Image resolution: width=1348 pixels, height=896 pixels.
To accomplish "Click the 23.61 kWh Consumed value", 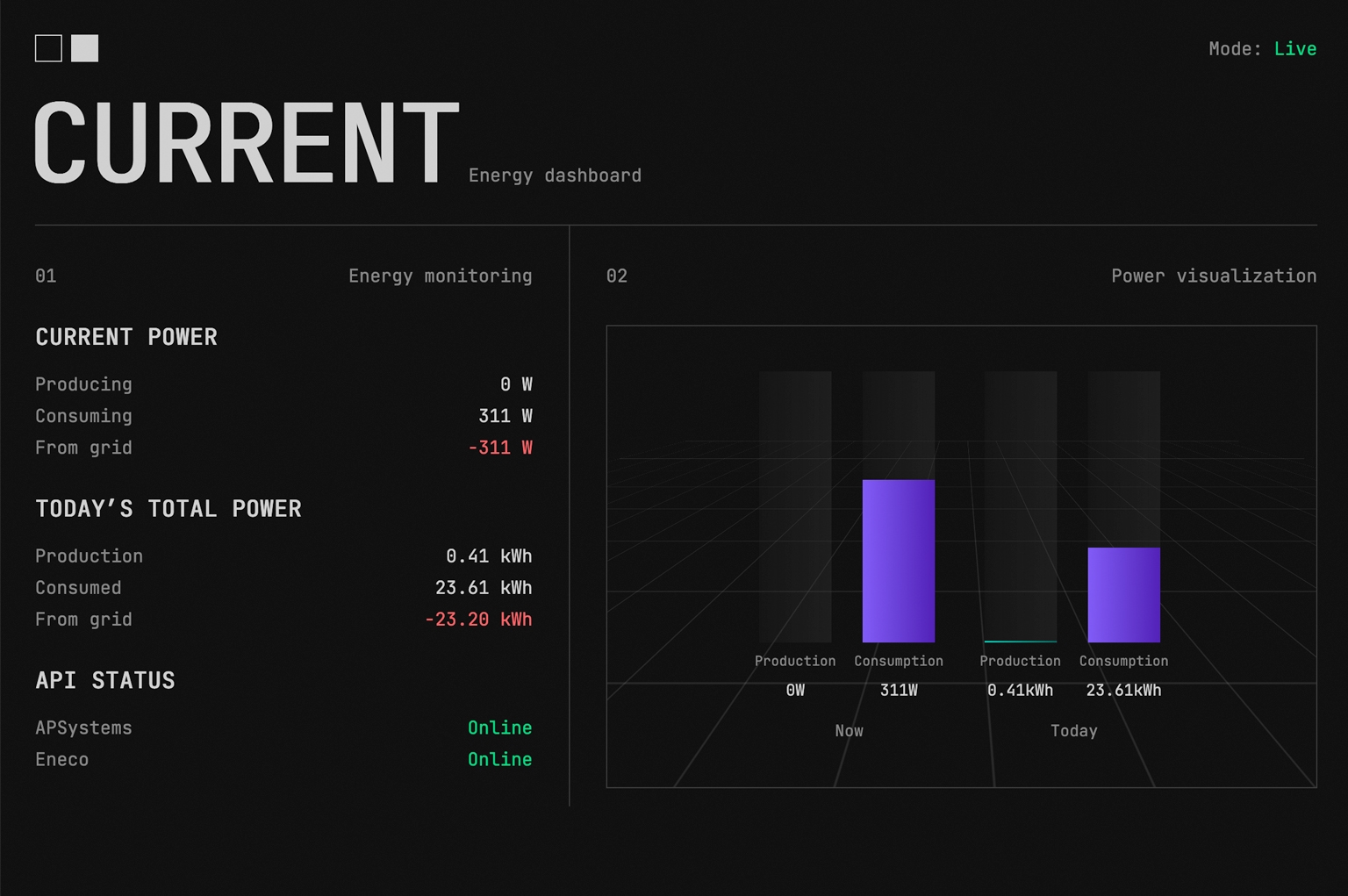I will [484, 588].
